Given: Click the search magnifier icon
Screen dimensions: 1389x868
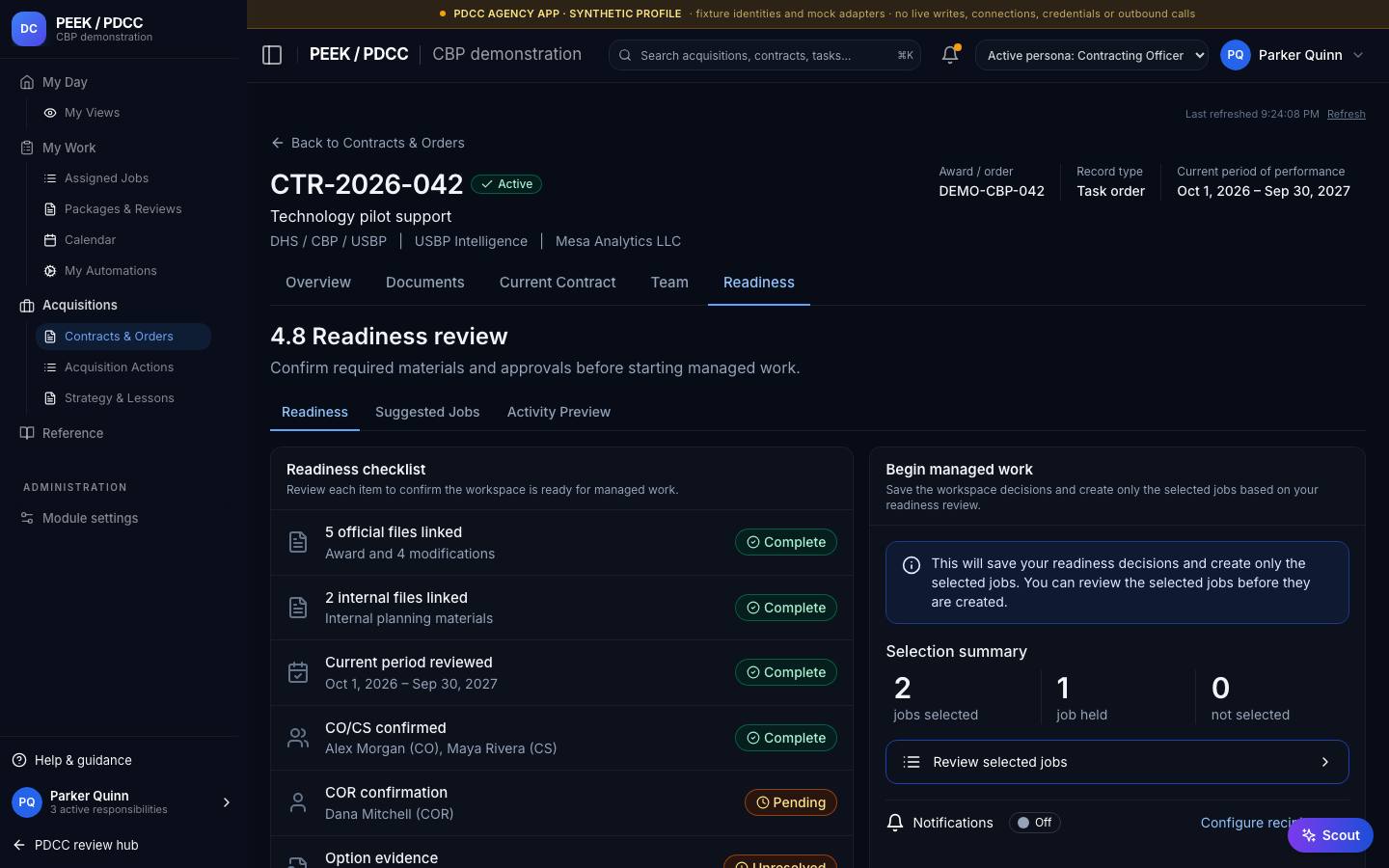Looking at the screenshot, I should pyautogui.click(x=625, y=55).
